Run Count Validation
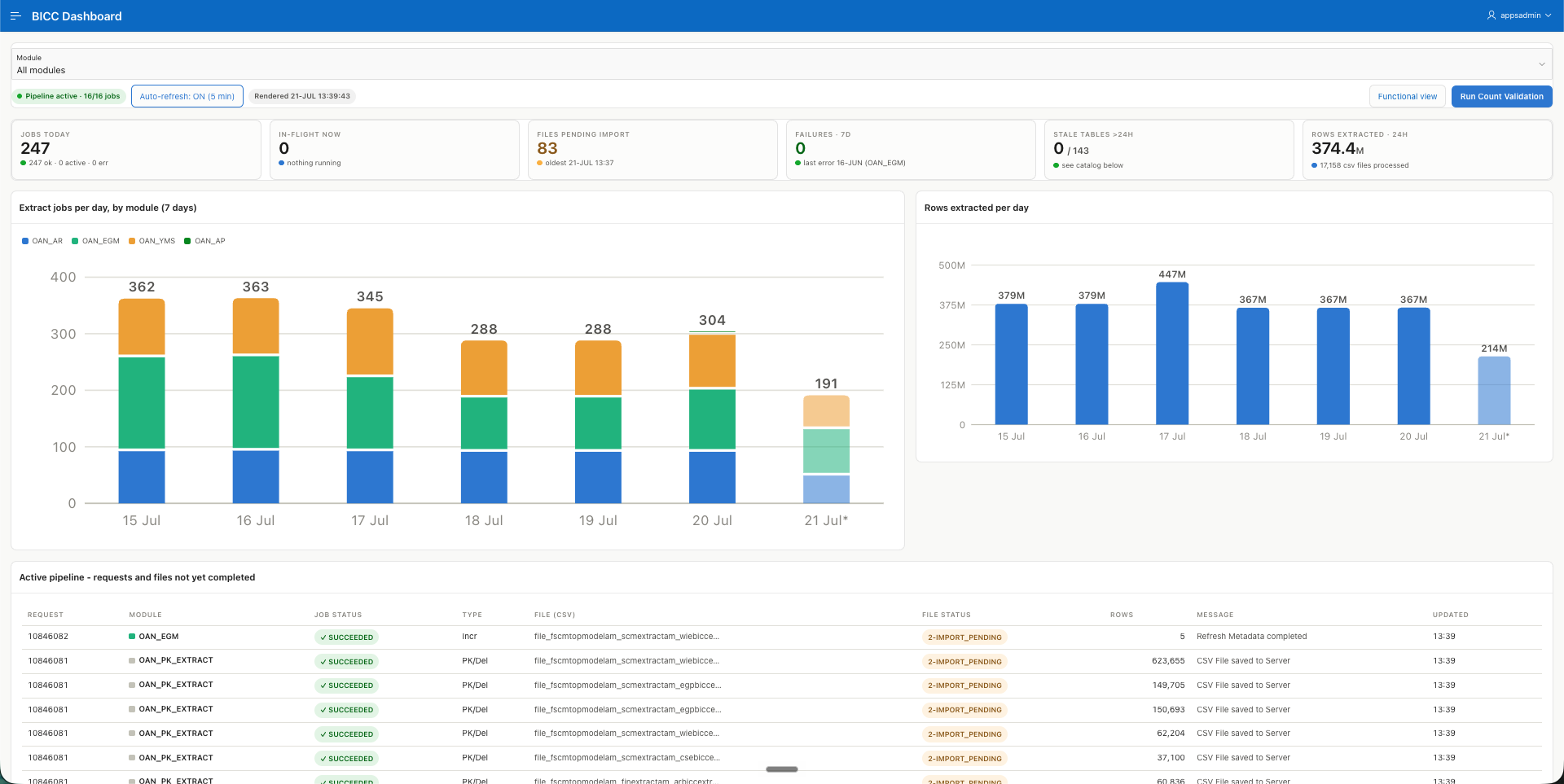The height and width of the screenshot is (784, 1564). click(1501, 96)
